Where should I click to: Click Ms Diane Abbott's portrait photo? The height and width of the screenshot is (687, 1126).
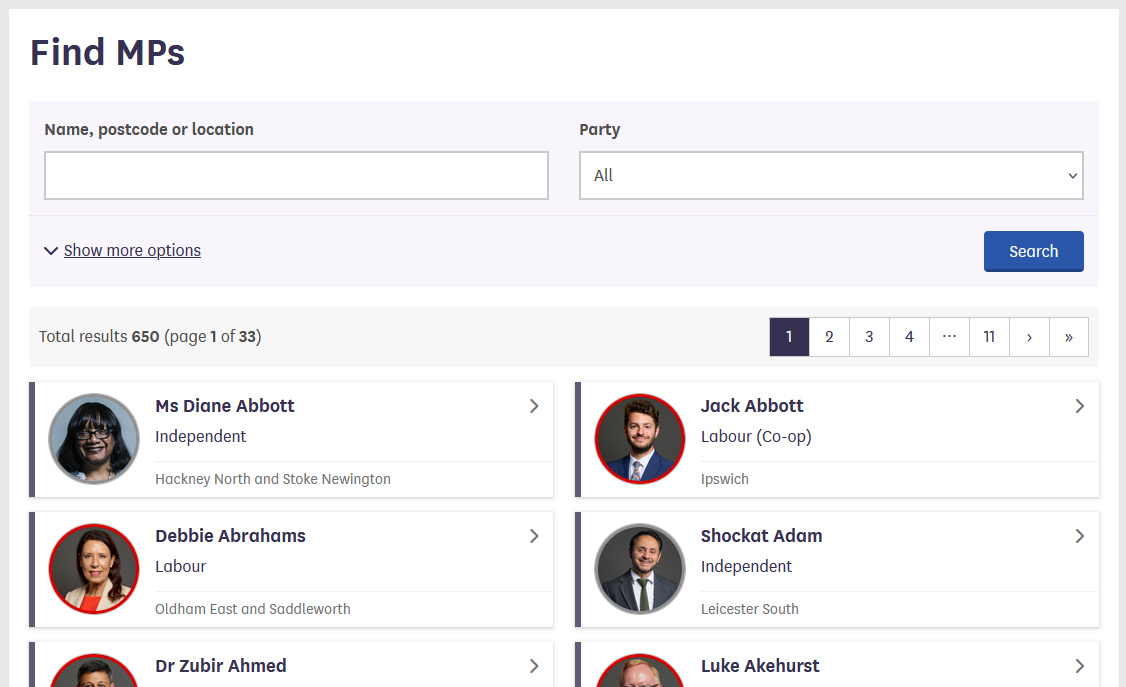[x=94, y=439]
